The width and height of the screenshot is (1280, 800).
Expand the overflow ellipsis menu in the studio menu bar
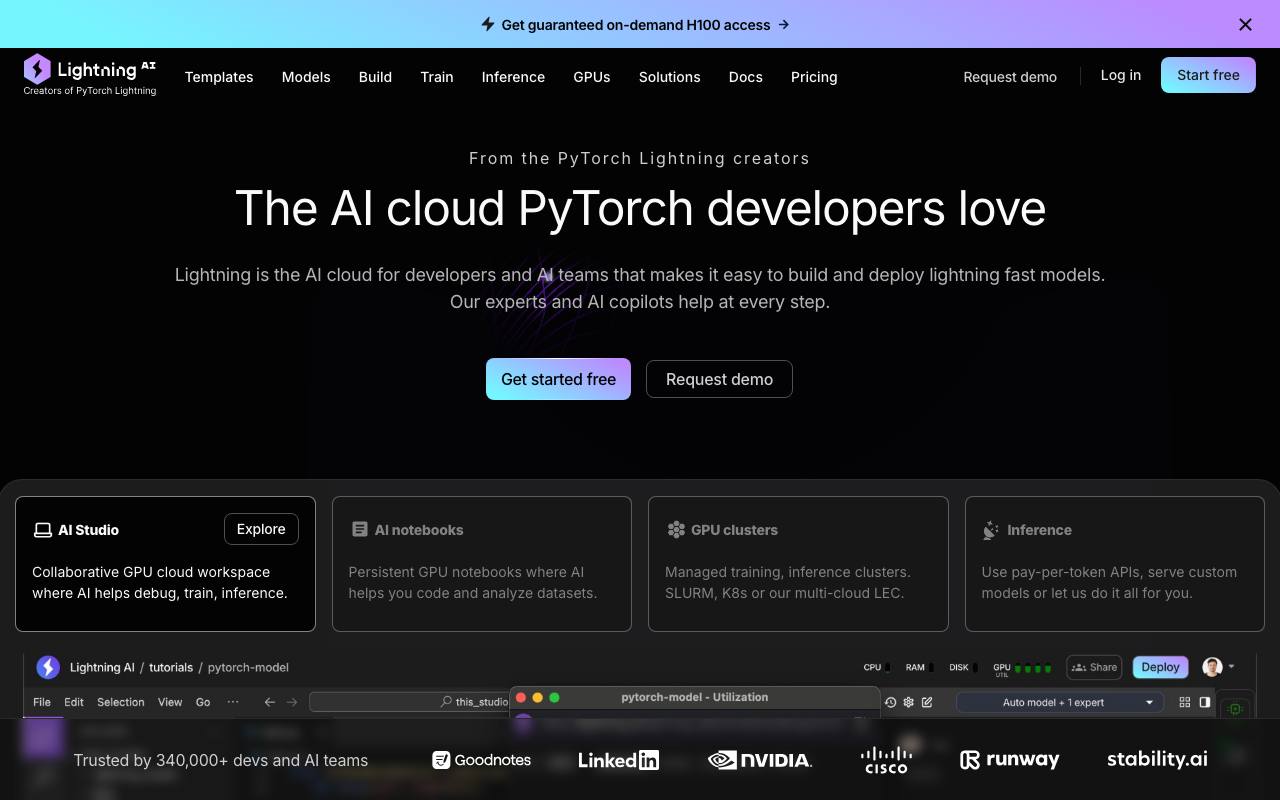233,702
